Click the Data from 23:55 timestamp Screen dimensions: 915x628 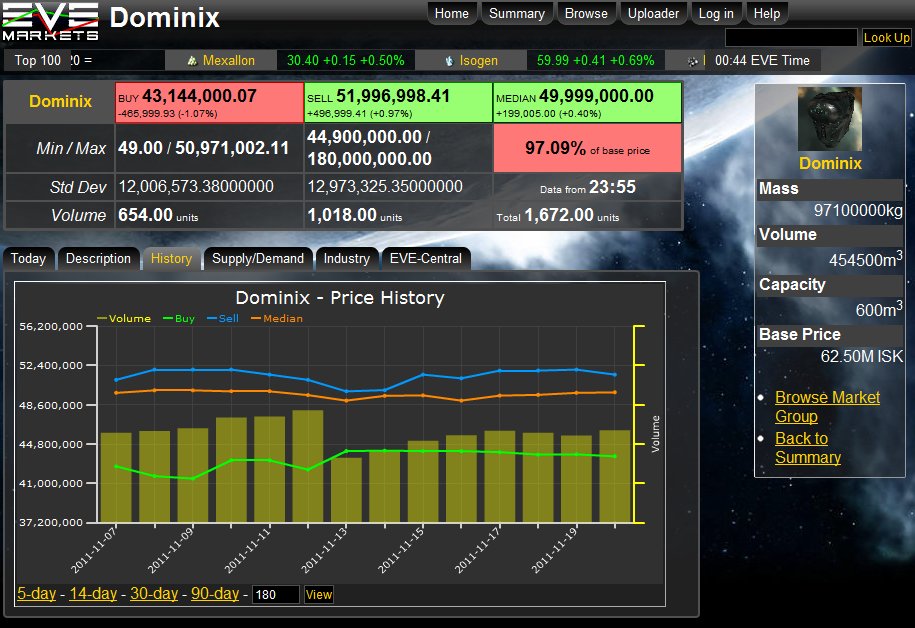[587, 187]
